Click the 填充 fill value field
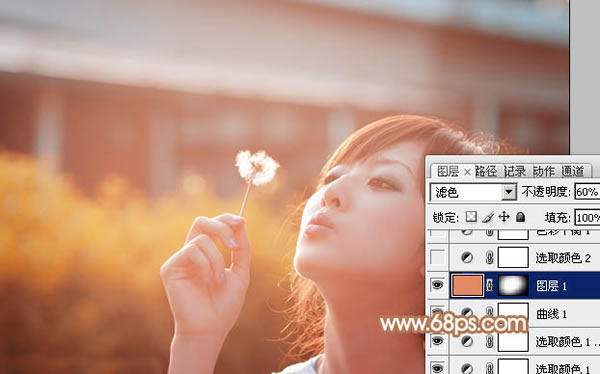 [587, 218]
